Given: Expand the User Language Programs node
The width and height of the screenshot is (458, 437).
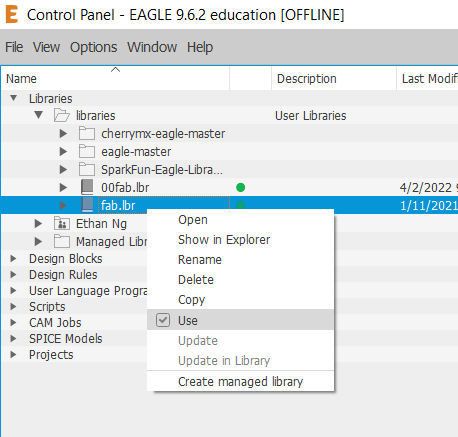Looking at the screenshot, I should tap(13, 291).
